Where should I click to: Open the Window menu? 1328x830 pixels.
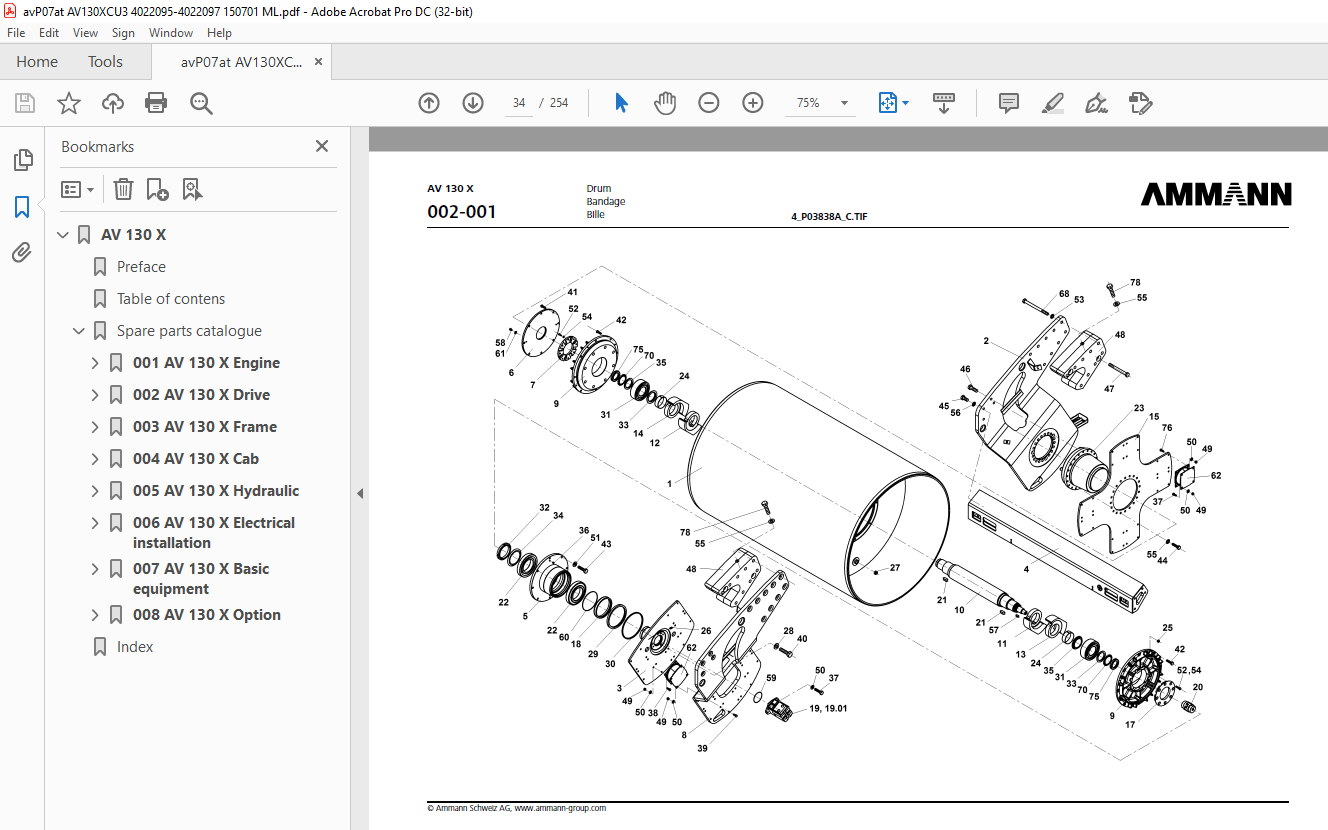pyautogui.click(x=171, y=33)
